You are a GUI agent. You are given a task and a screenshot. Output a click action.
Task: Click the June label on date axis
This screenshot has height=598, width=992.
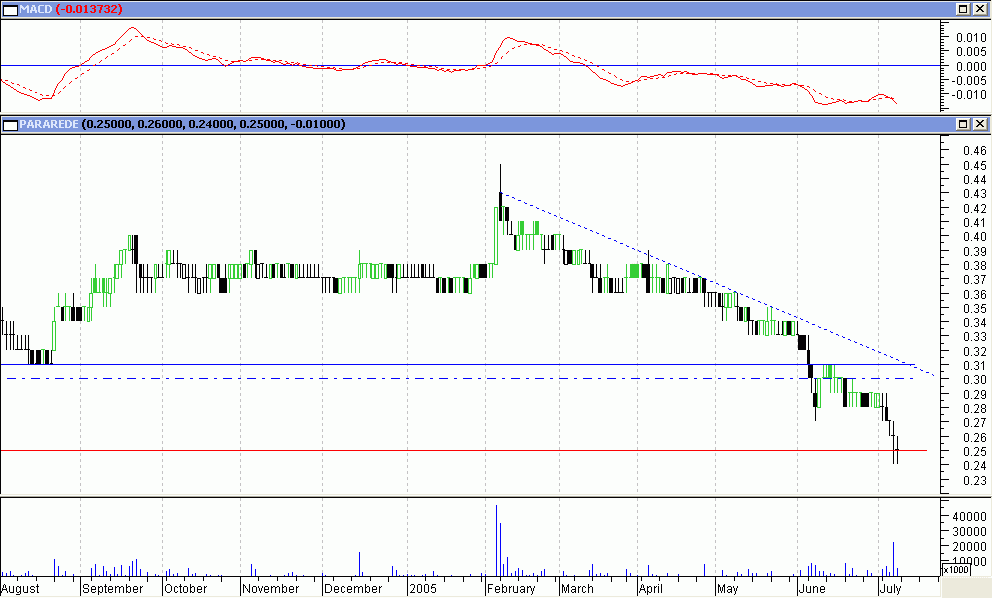click(x=812, y=589)
